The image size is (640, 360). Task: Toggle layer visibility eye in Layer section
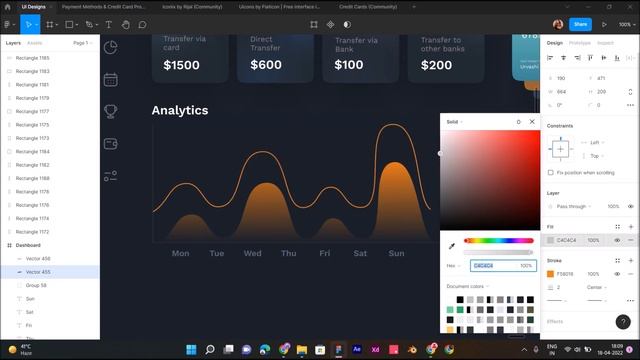[631, 207]
